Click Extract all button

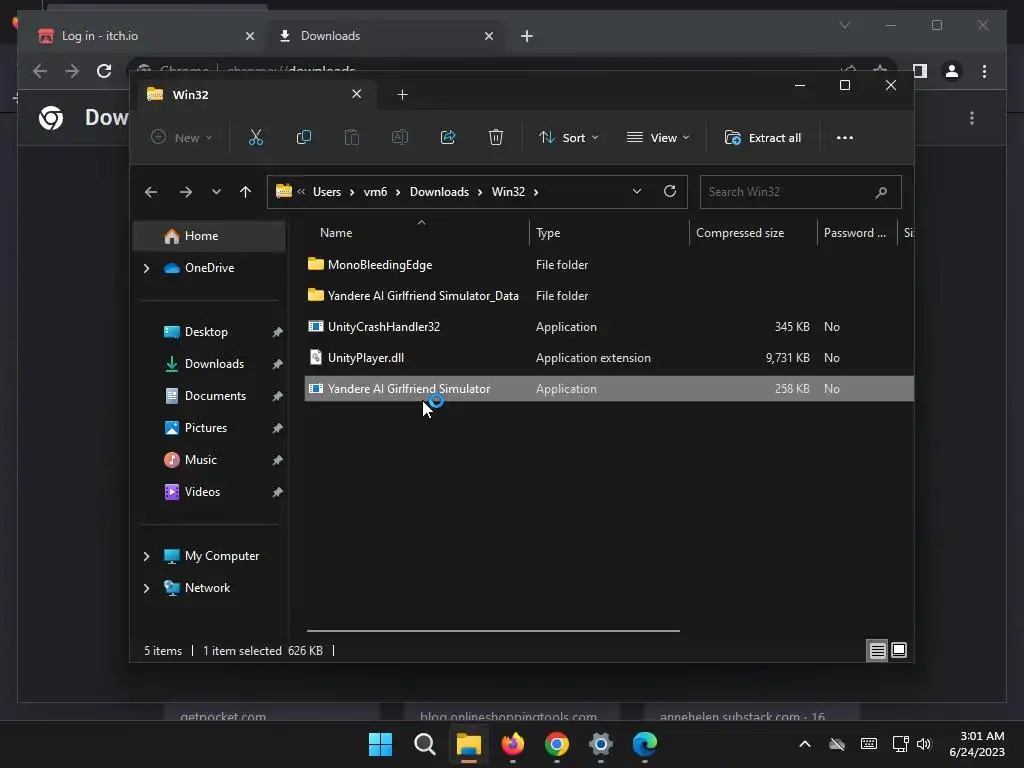coord(762,138)
